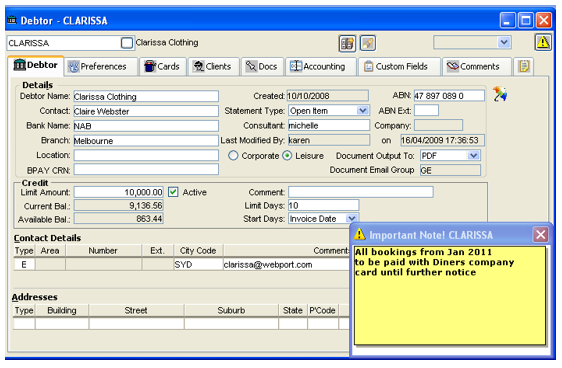Image resolution: width=562 pixels, height=368 pixels.
Task: Click the Last Modified By karen field
Action: click(329, 140)
